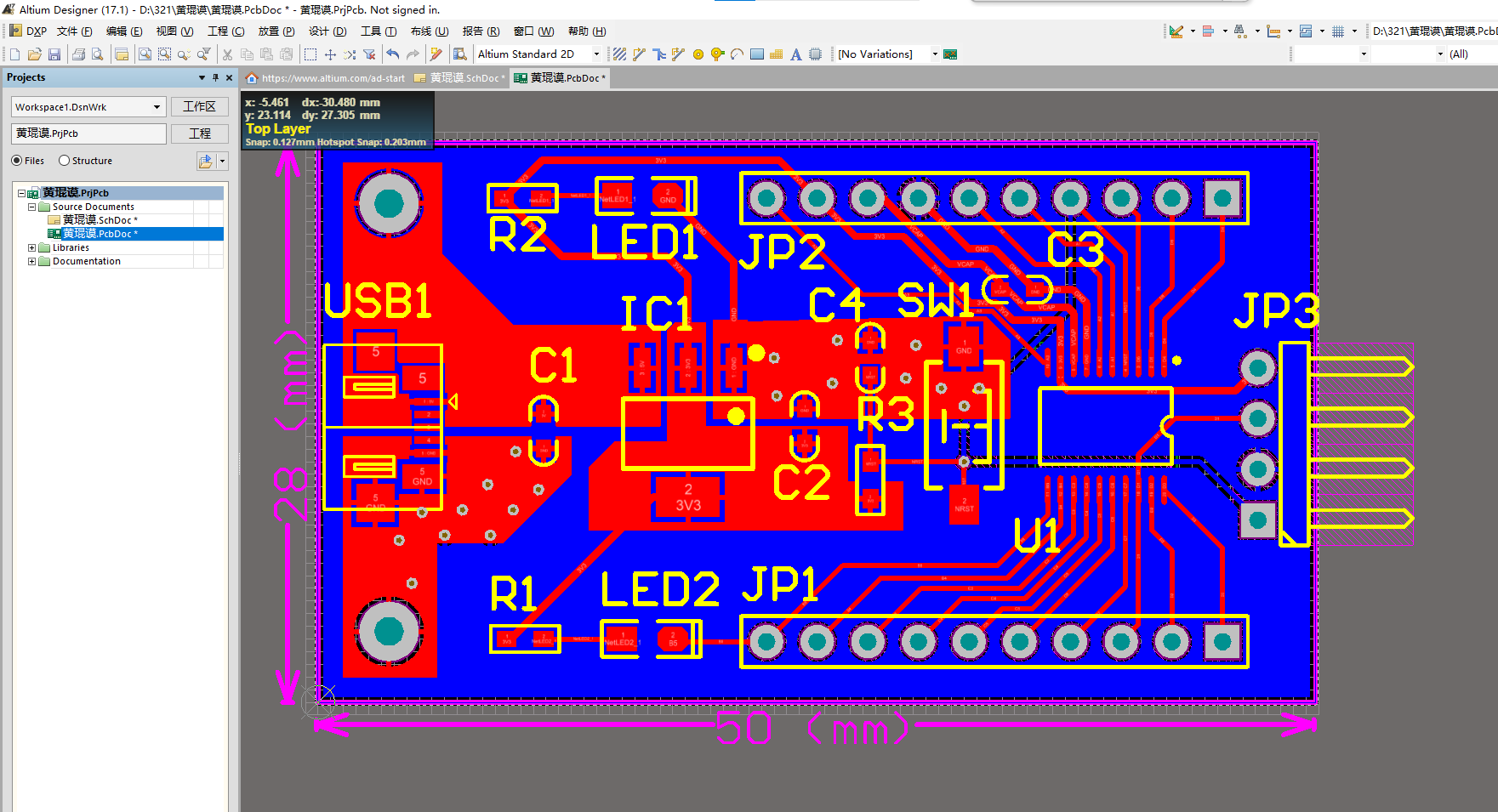Select the Move selection crosshair tool
This screenshot has width=1498, height=812.
click(x=330, y=54)
